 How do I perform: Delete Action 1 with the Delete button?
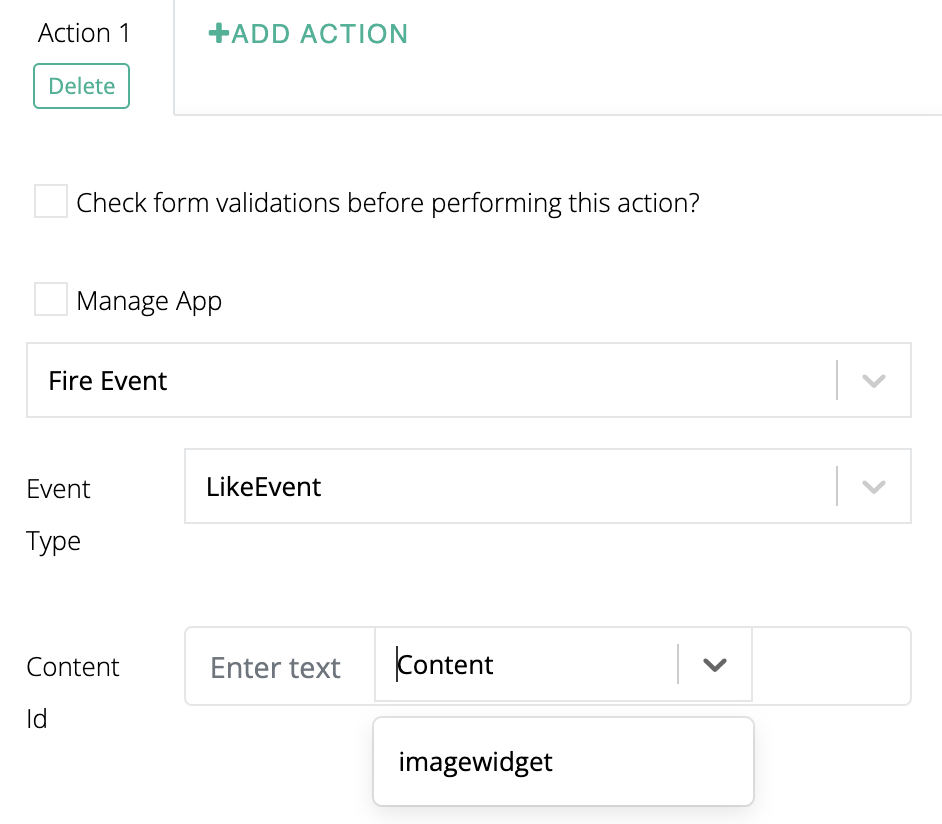pyautogui.click(x=82, y=86)
